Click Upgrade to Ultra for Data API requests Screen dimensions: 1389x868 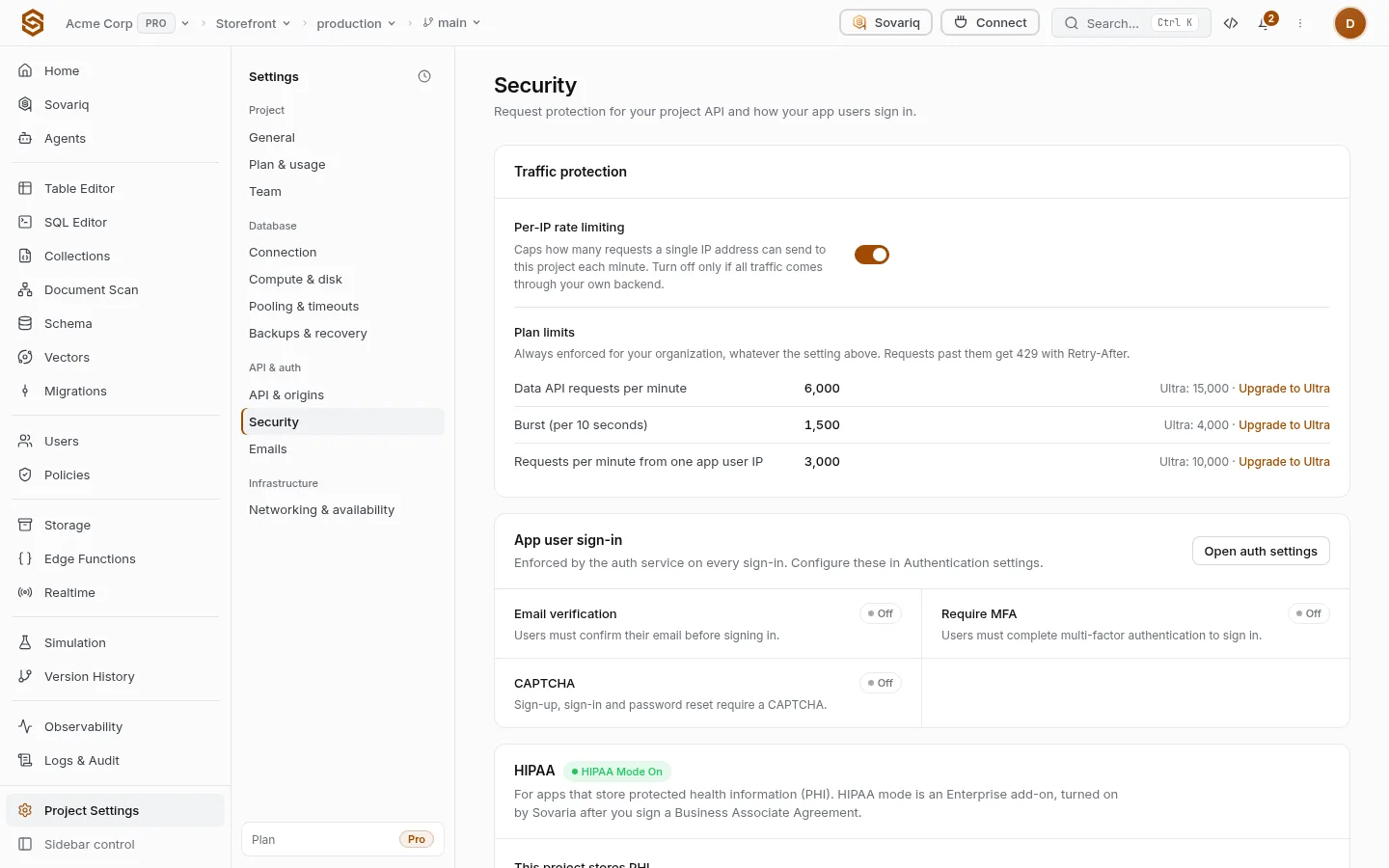1284,389
